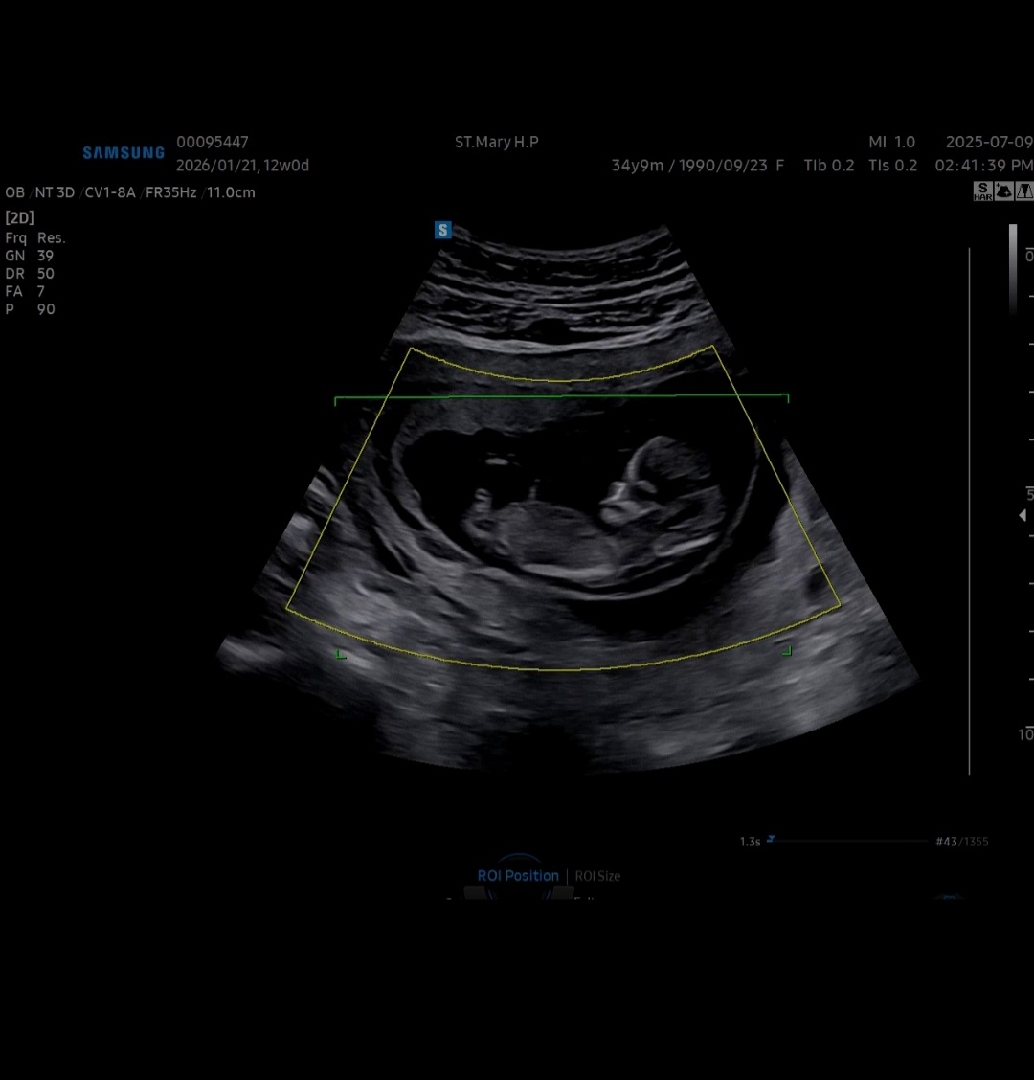Screen dimensions: 1034x1080
Task: Click the patient ID 00095447
Action: [212, 142]
